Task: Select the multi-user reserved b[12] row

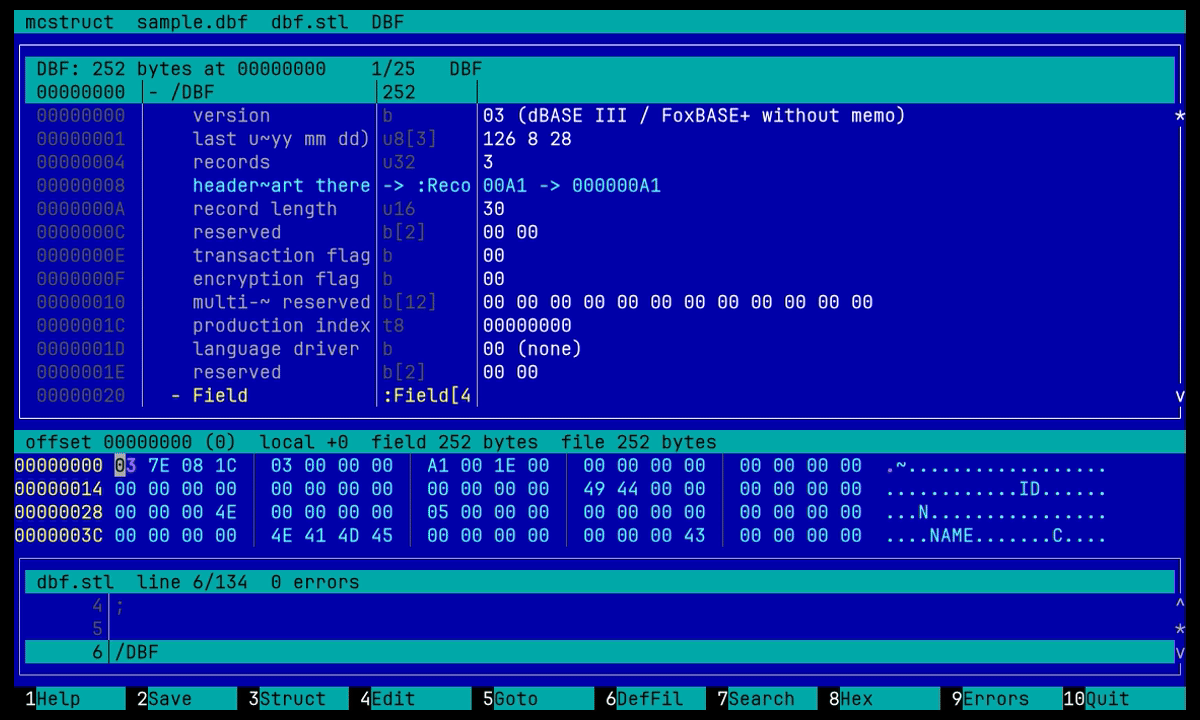Action: [599, 302]
